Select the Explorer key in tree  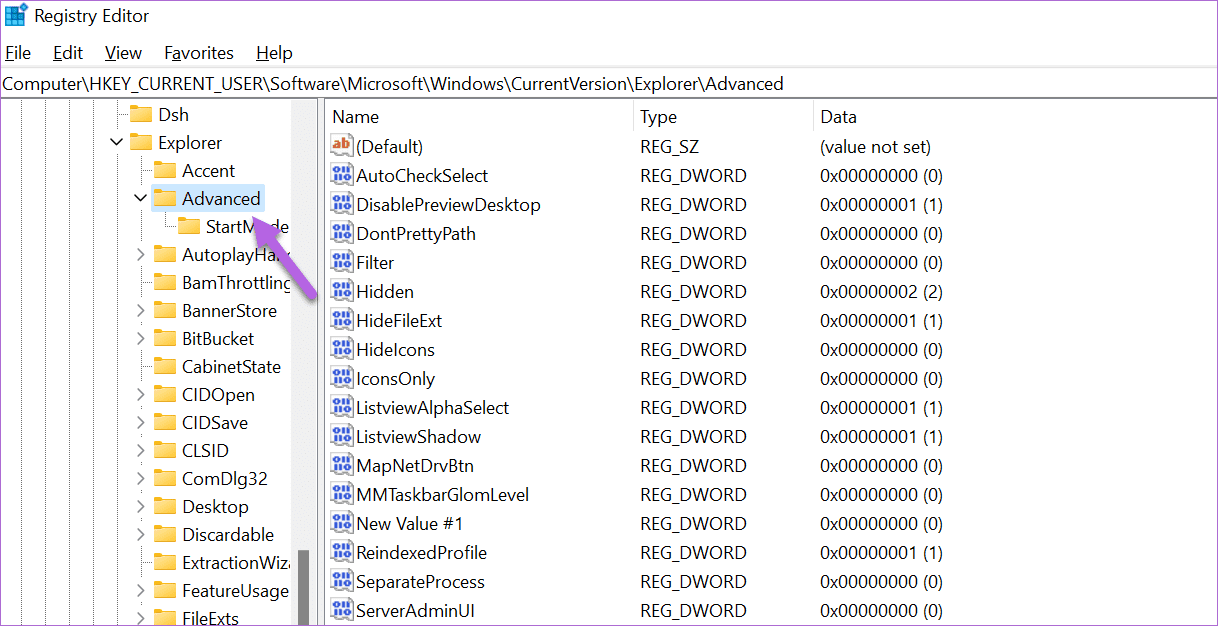click(190, 143)
